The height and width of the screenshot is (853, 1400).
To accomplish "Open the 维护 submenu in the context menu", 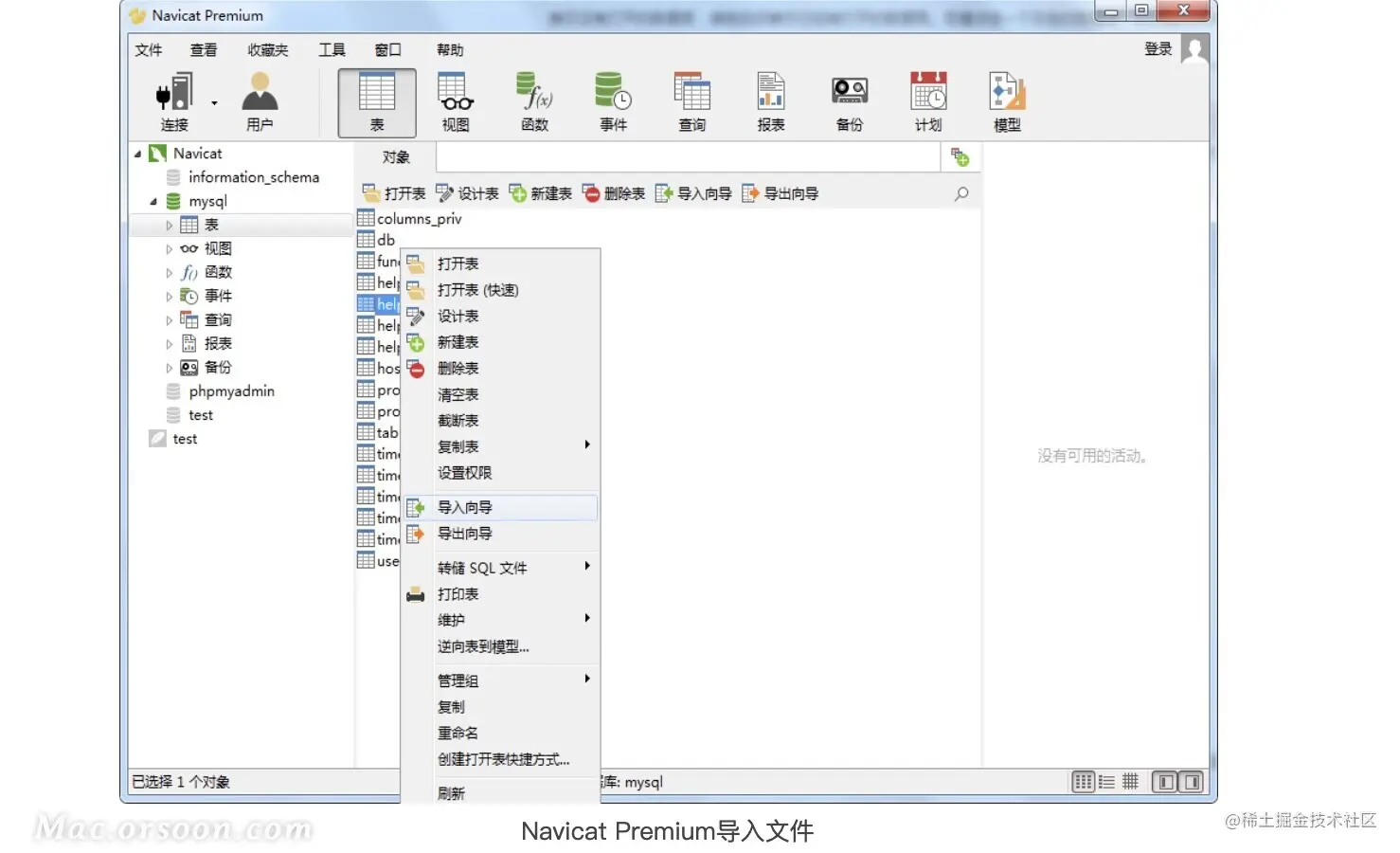I will 500,620.
